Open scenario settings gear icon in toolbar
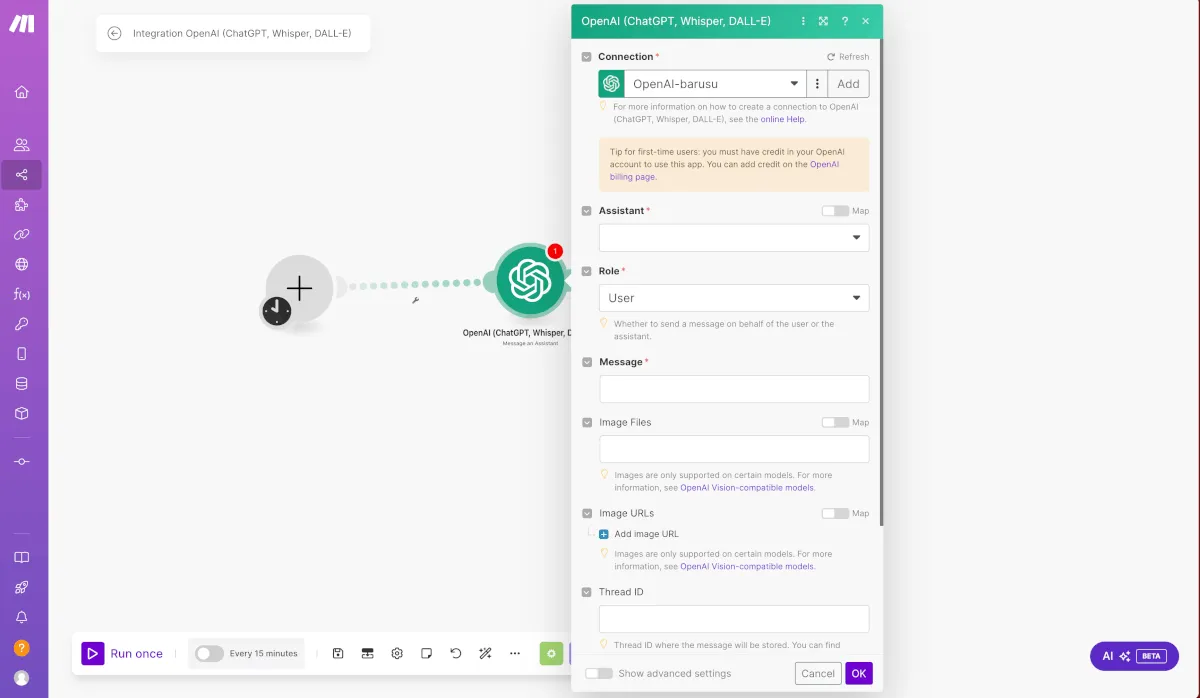Viewport: 1200px width, 698px height. tap(397, 653)
